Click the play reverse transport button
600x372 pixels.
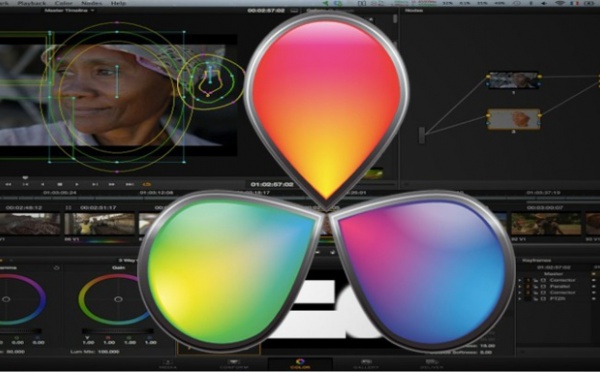(42, 184)
